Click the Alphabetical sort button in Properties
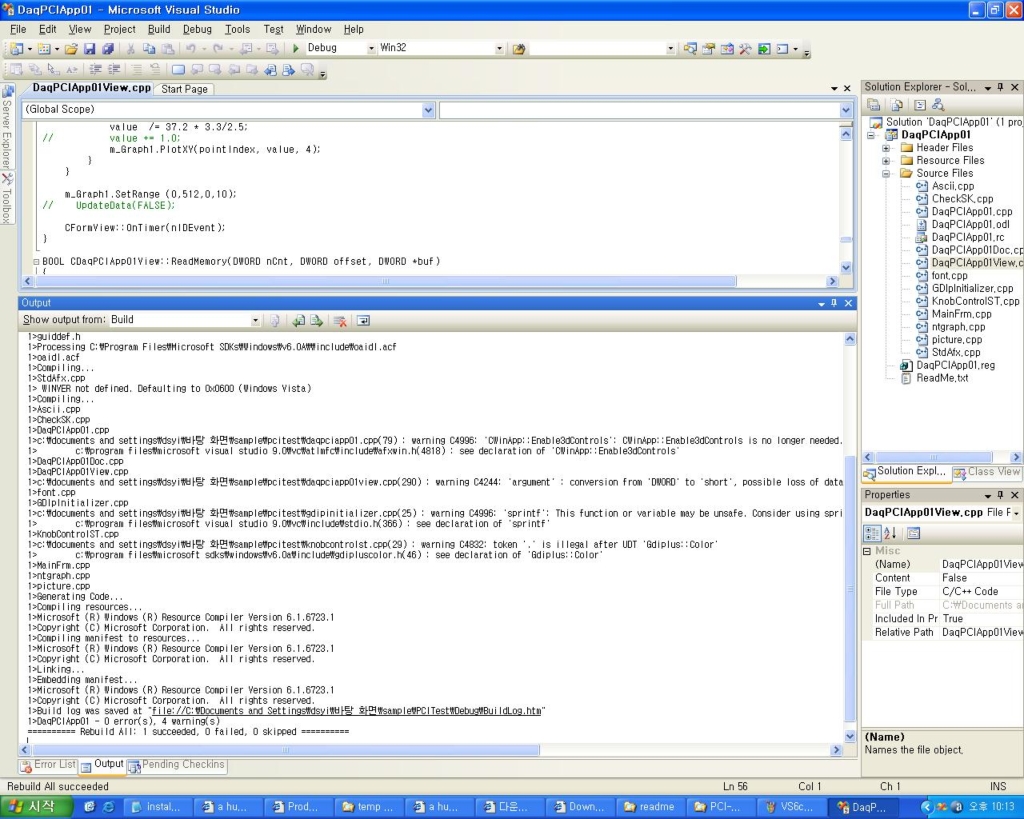The width and height of the screenshot is (1024, 819). (x=890, y=534)
